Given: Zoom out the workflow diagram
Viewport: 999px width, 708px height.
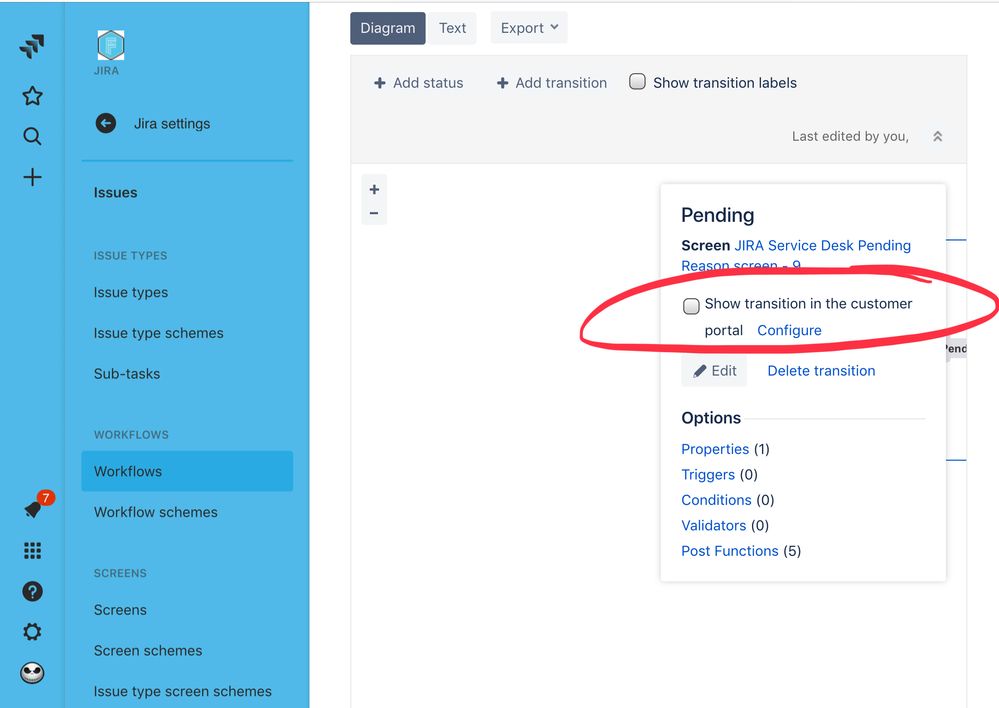Looking at the screenshot, I should point(374,213).
